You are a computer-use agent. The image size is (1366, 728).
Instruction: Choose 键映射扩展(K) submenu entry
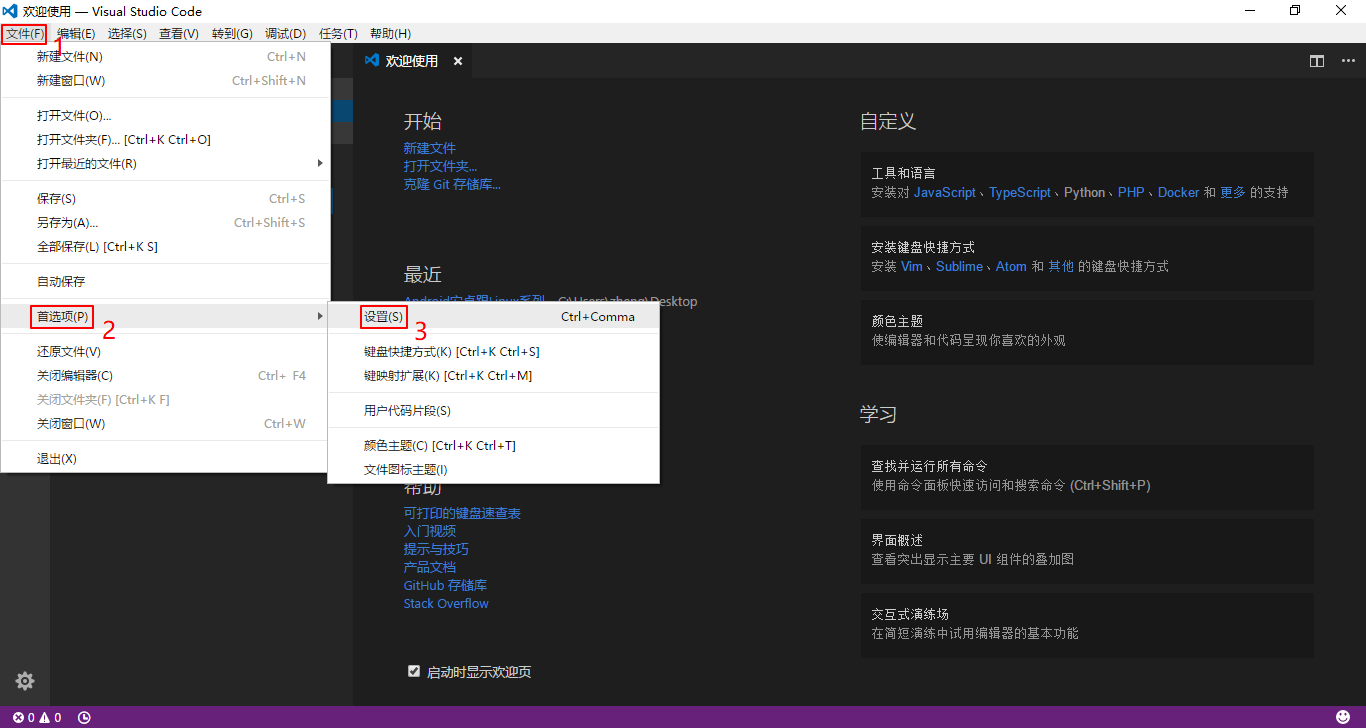tap(494, 375)
